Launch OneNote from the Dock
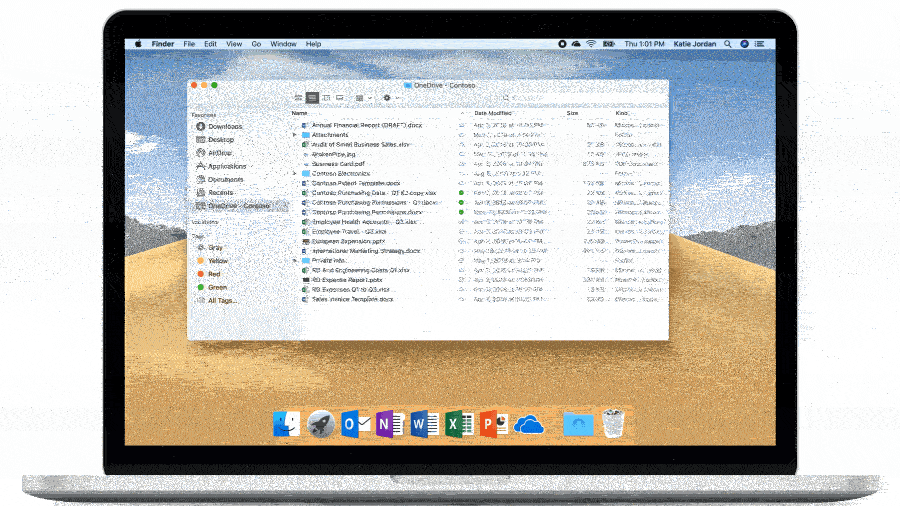 tap(390, 425)
